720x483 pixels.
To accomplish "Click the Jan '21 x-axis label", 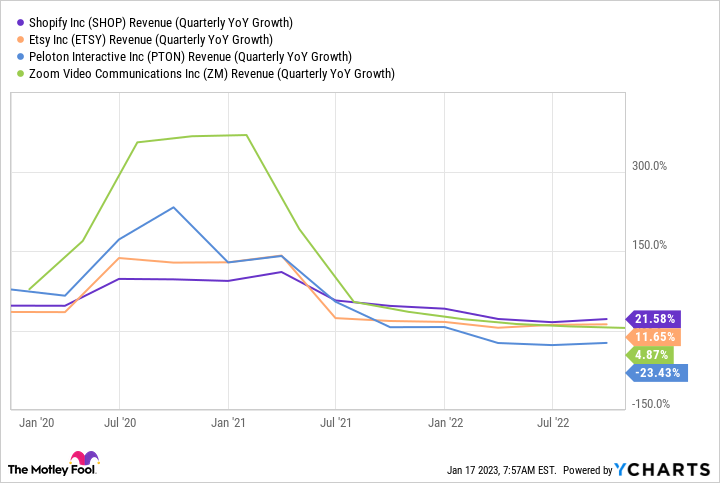I will pyautogui.click(x=228, y=422).
